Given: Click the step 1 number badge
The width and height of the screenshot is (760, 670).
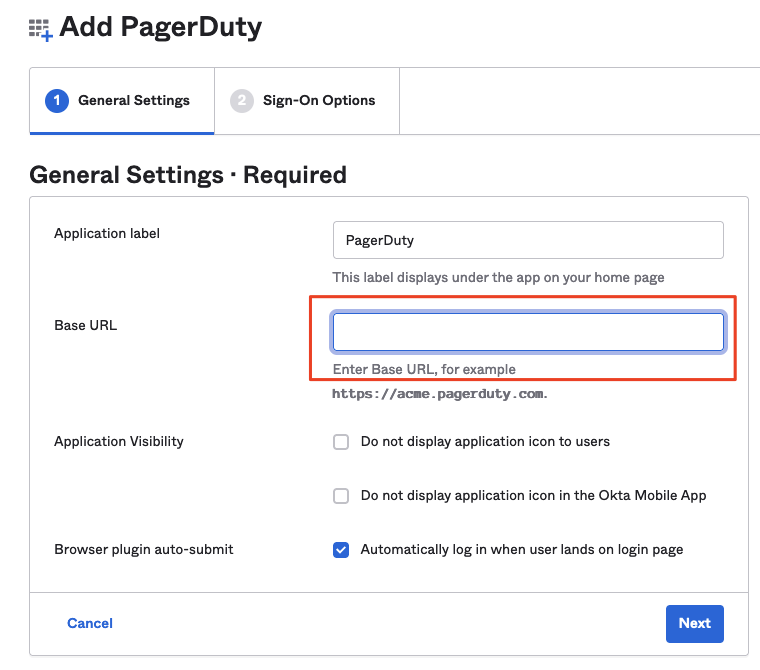Looking at the screenshot, I should [57, 101].
